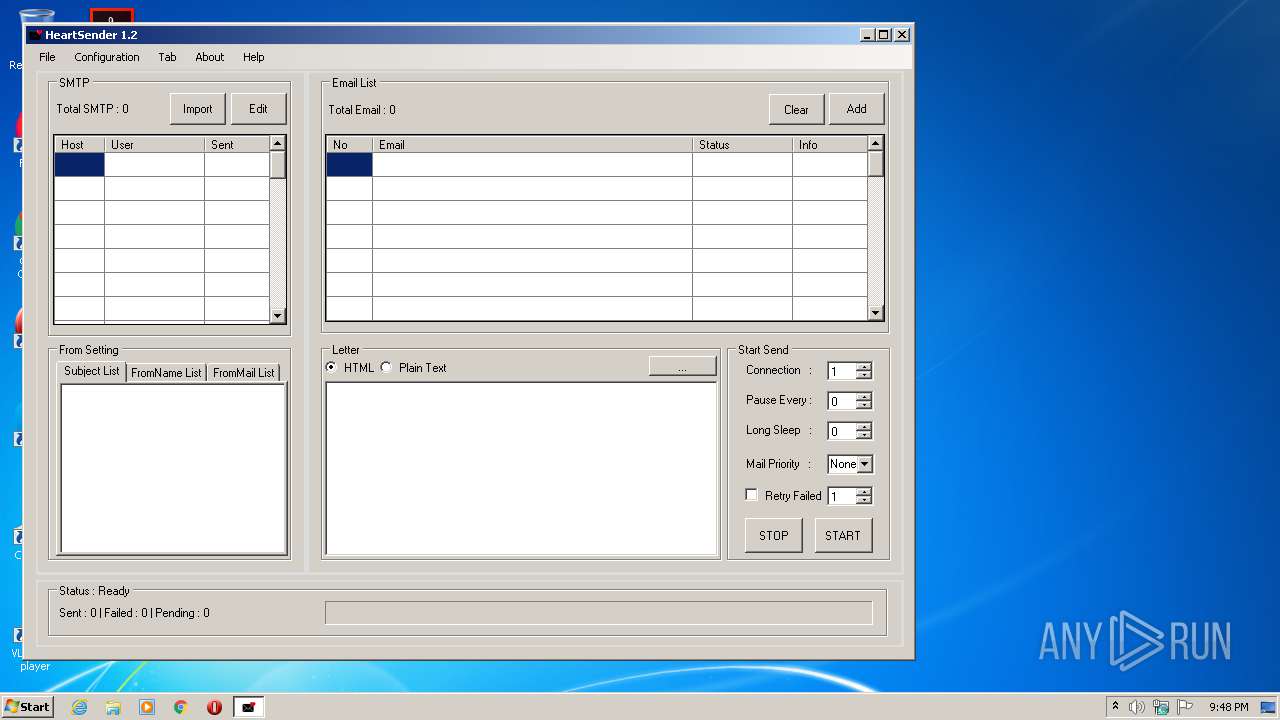Click the Status column header in email list
The height and width of the screenshot is (720, 1280).
[743, 145]
